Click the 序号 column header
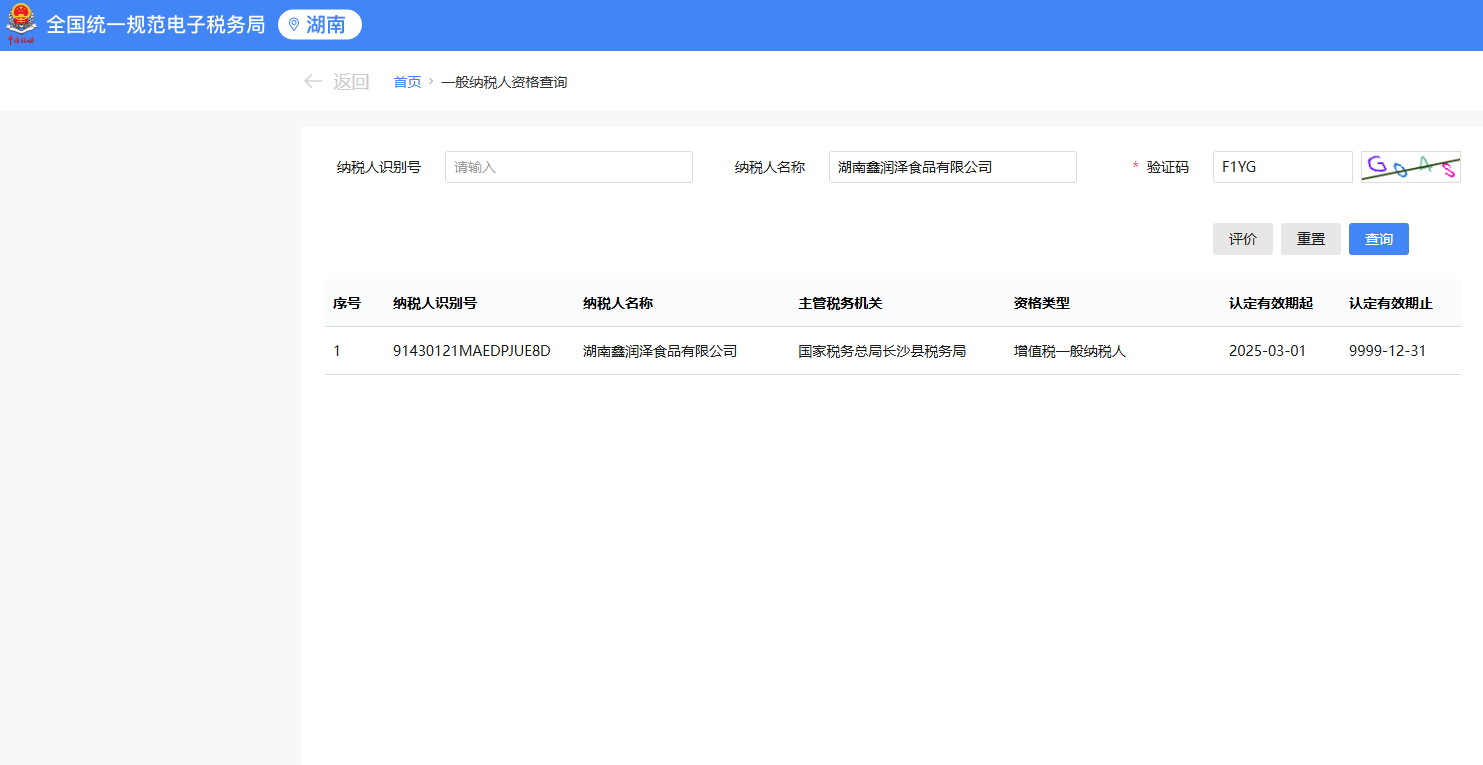 pos(347,303)
